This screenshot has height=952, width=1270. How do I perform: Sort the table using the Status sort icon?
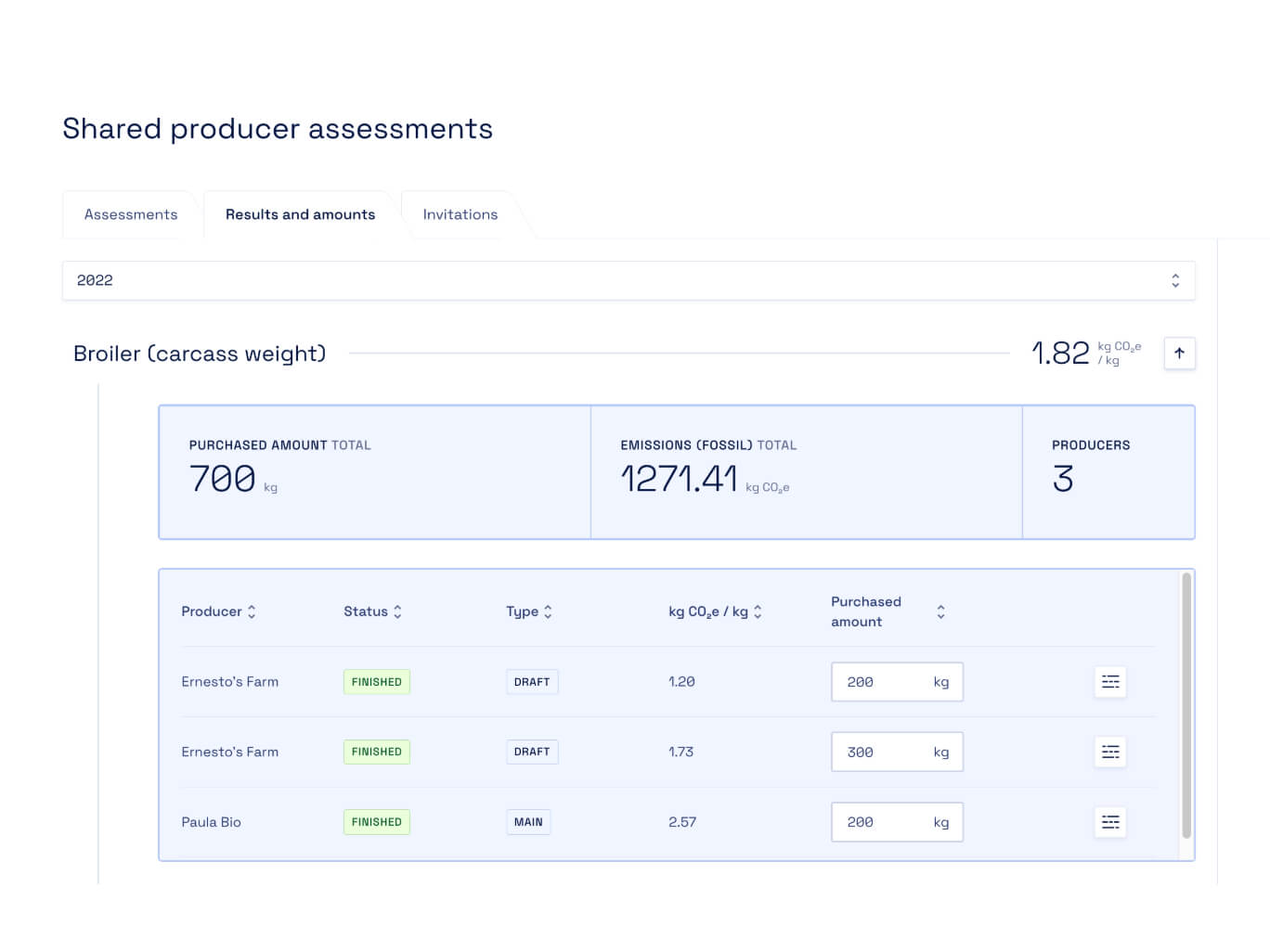tap(397, 611)
